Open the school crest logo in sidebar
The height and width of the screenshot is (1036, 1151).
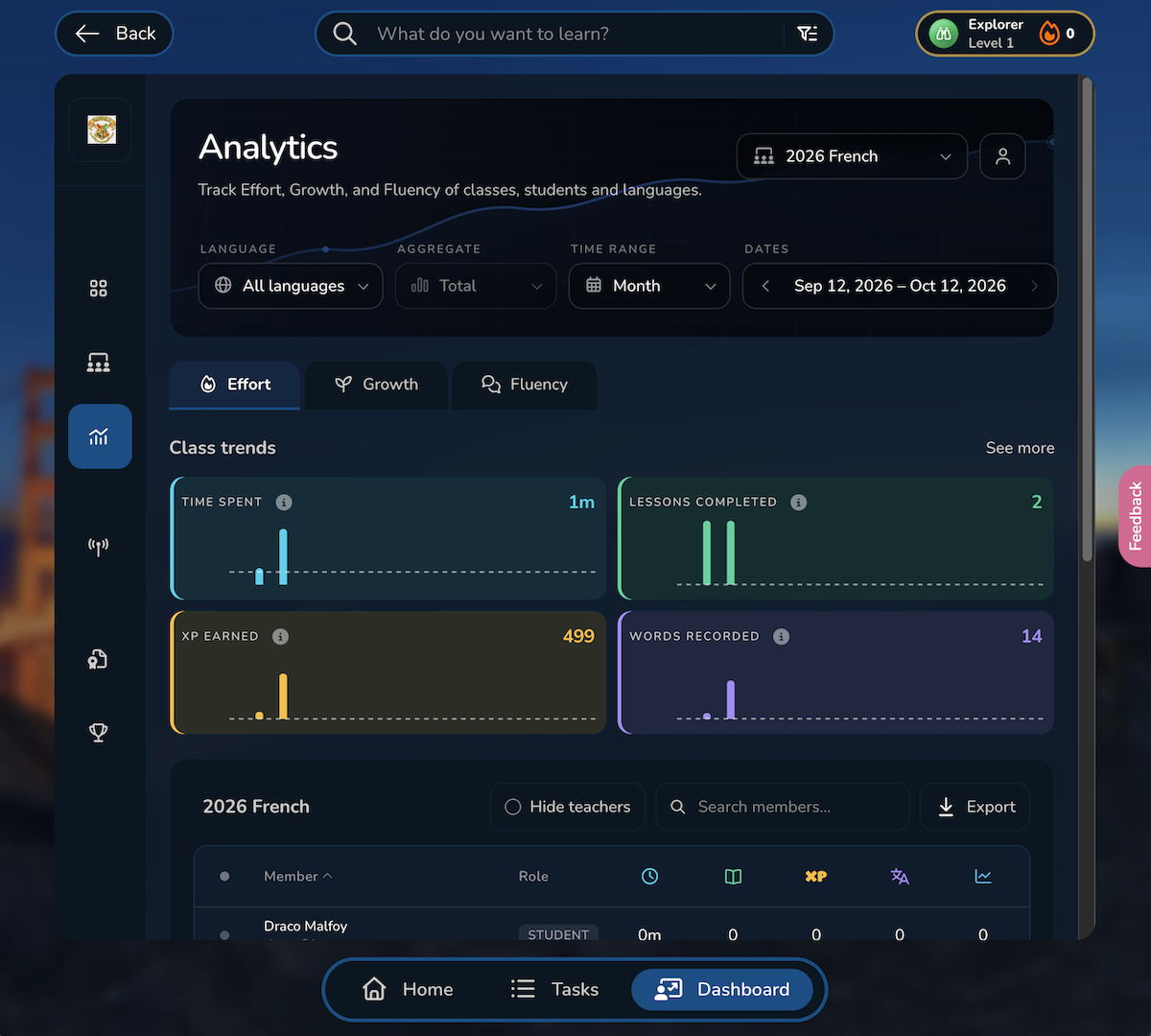[101, 129]
